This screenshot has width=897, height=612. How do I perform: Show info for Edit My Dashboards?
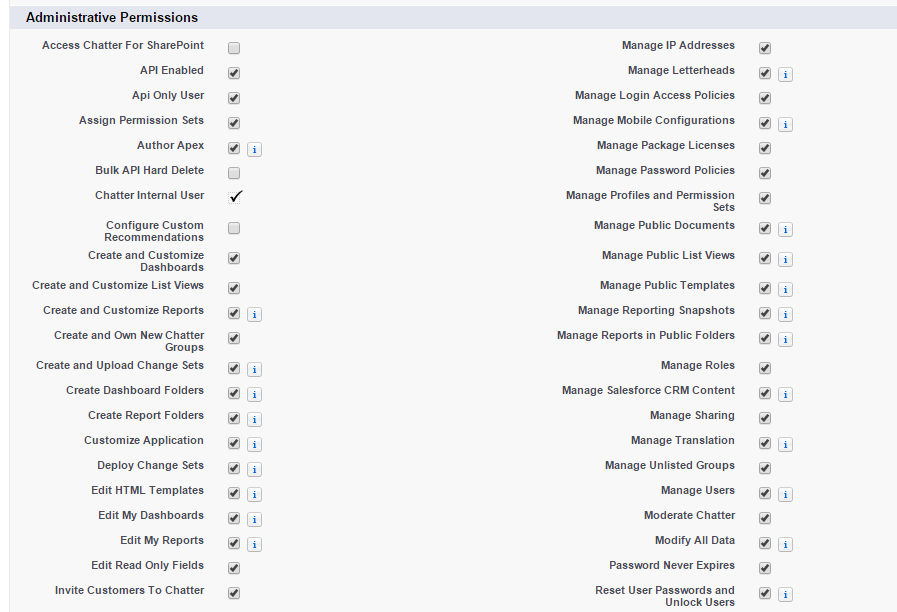255,519
